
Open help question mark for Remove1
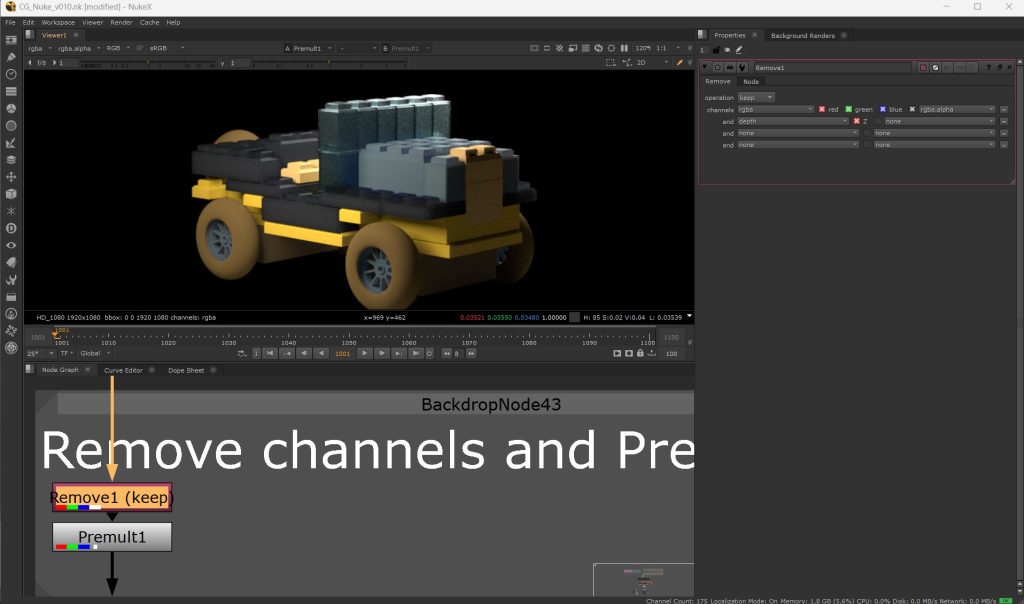[988, 67]
